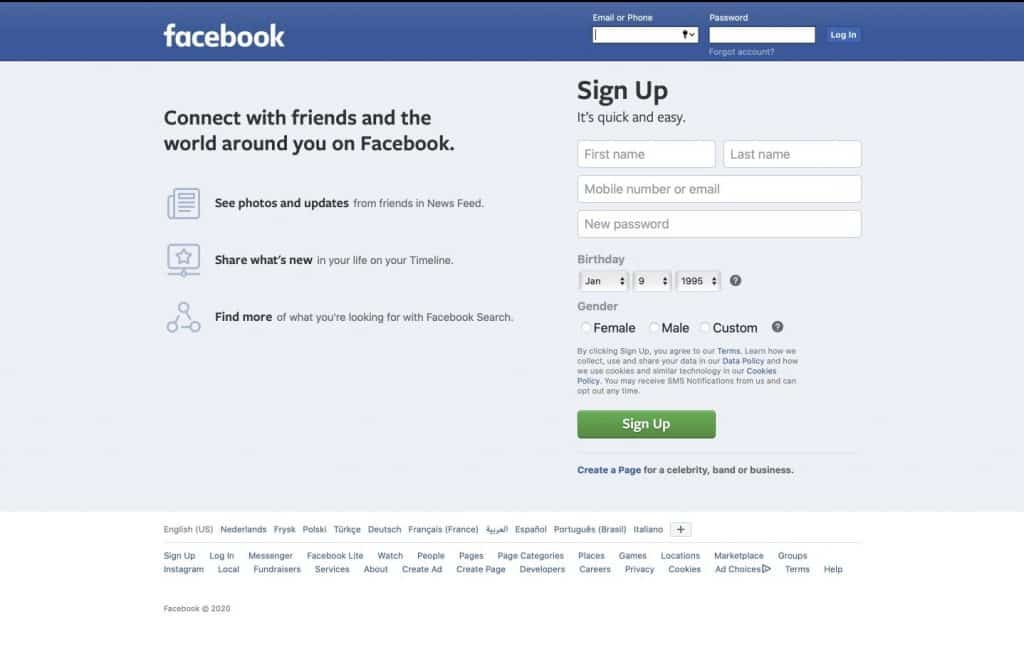Click the Facebook Search network icon
This screenshot has height=654, width=1024.
coord(184,317)
